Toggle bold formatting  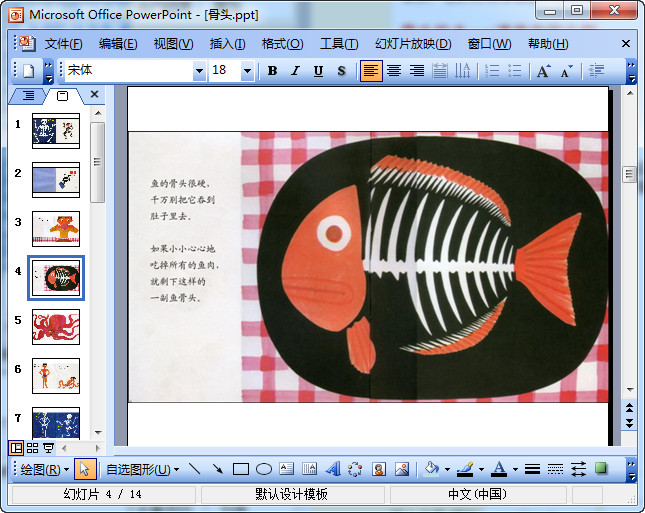(x=272, y=71)
